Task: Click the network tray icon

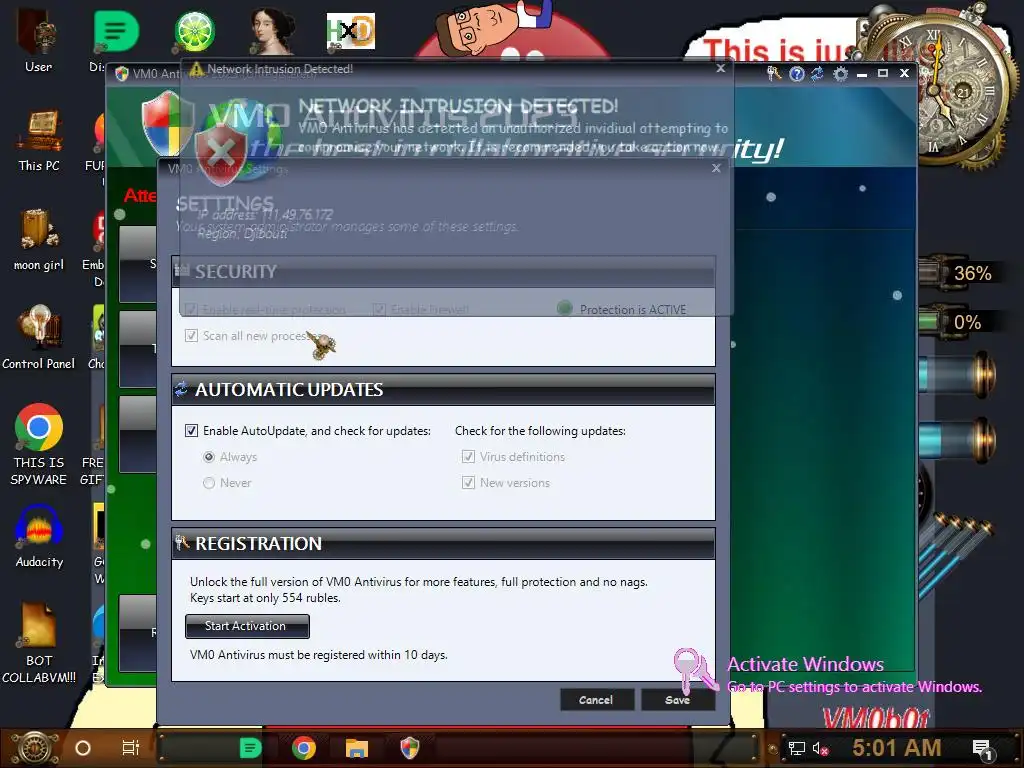Action: (797, 748)
